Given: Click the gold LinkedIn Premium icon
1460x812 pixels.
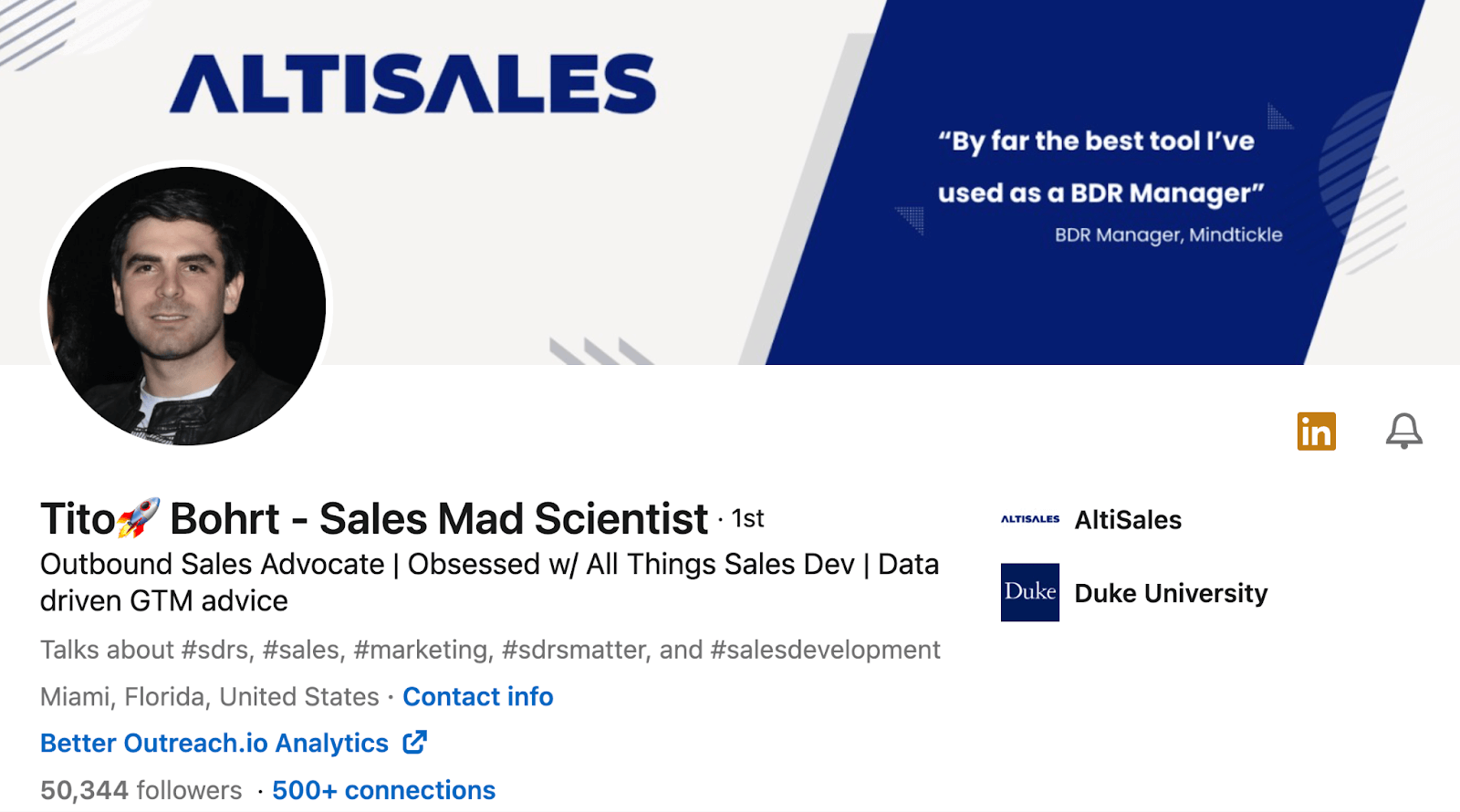Looking at the screenshot, I should (x=1316, y=432).
